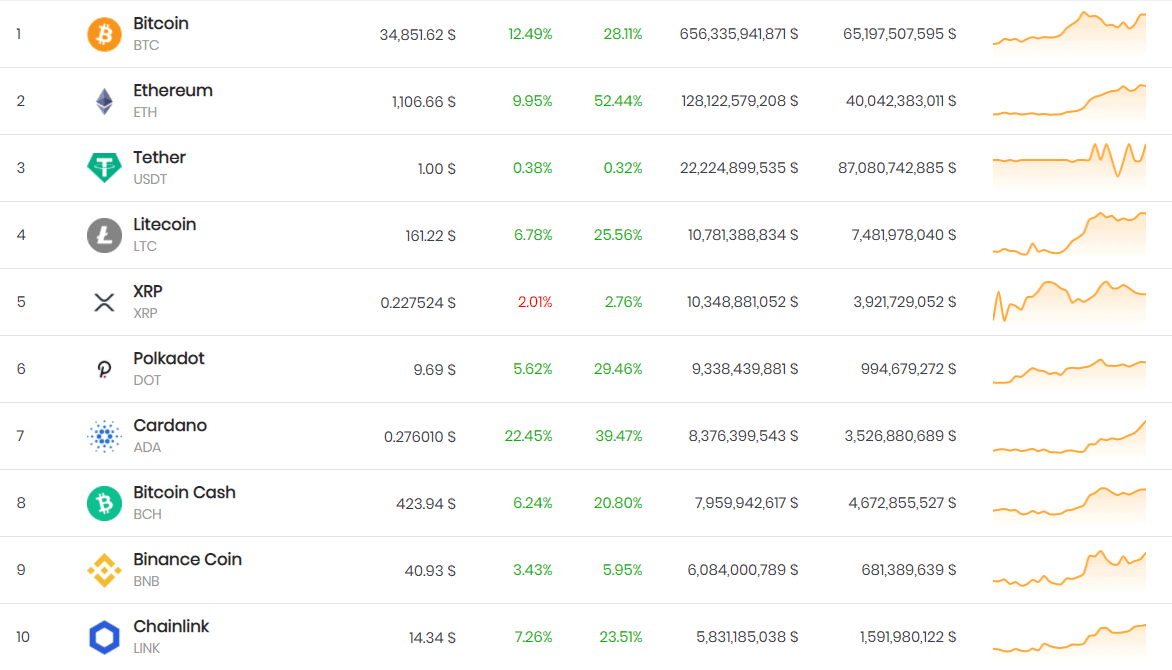Select Litecoin's 25.56% change value
Screen dimensions: 1172x670
click(617, 235)
